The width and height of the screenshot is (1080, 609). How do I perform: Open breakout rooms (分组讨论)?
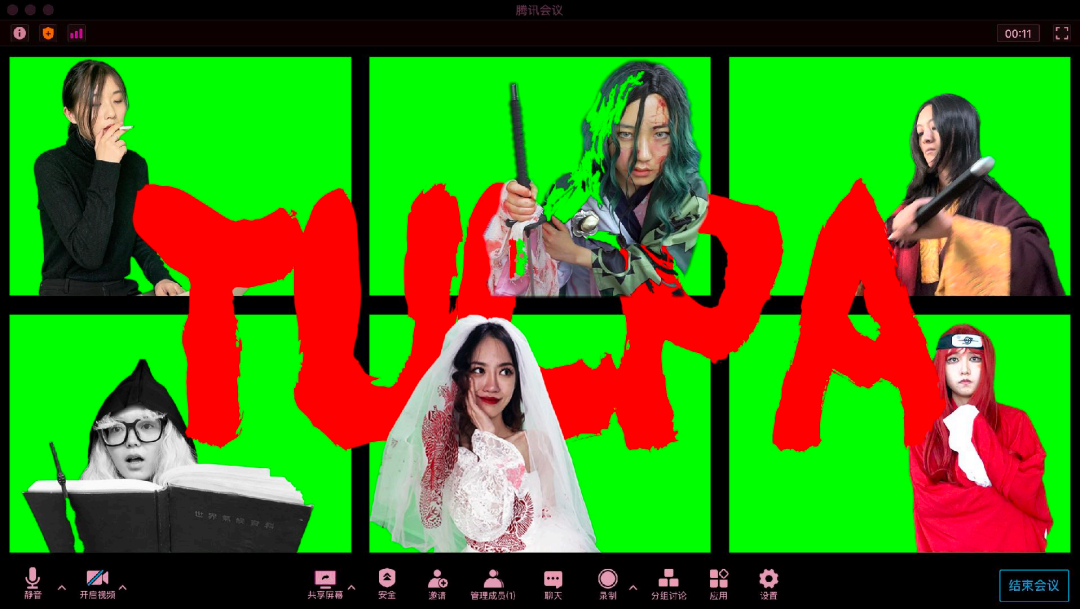pos(668,582)
